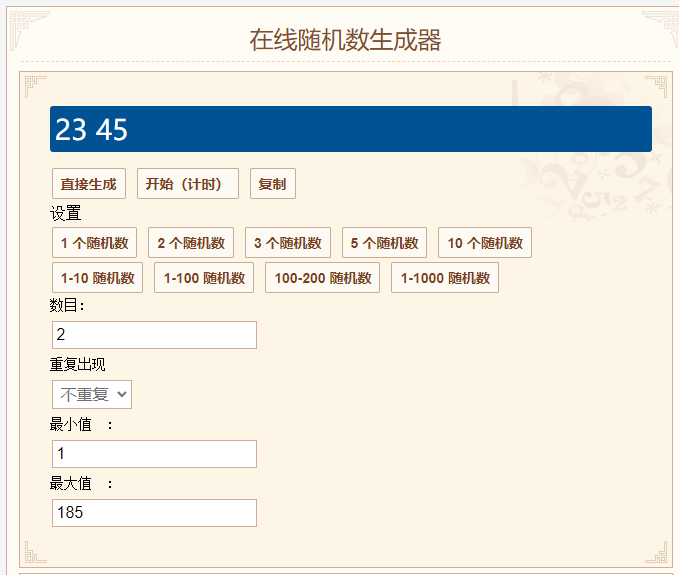Click the 数目 label text
679x575 pixels.
[67, 305]
